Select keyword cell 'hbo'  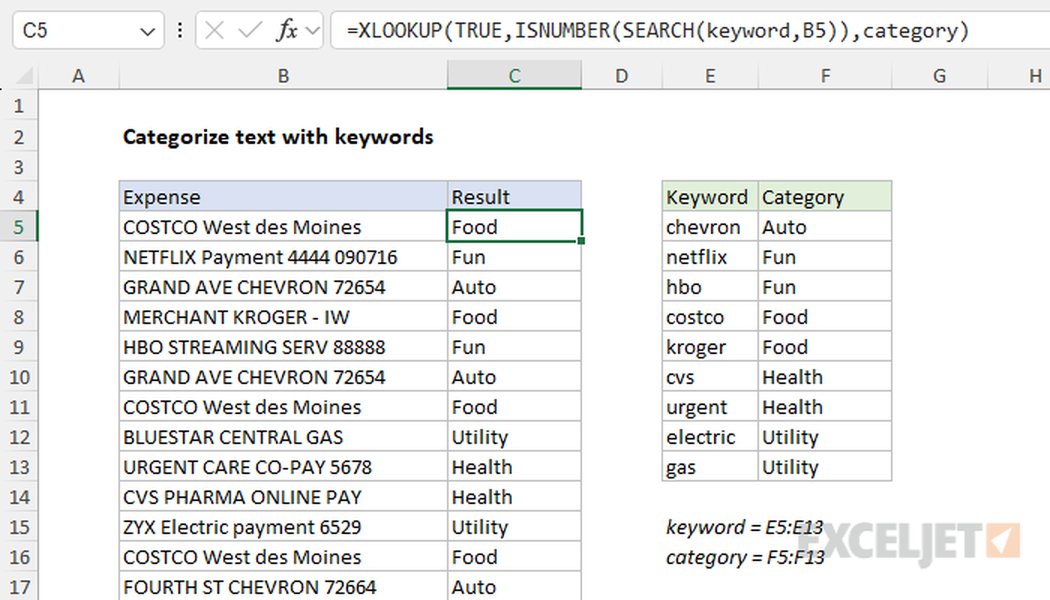coord(710,287)
